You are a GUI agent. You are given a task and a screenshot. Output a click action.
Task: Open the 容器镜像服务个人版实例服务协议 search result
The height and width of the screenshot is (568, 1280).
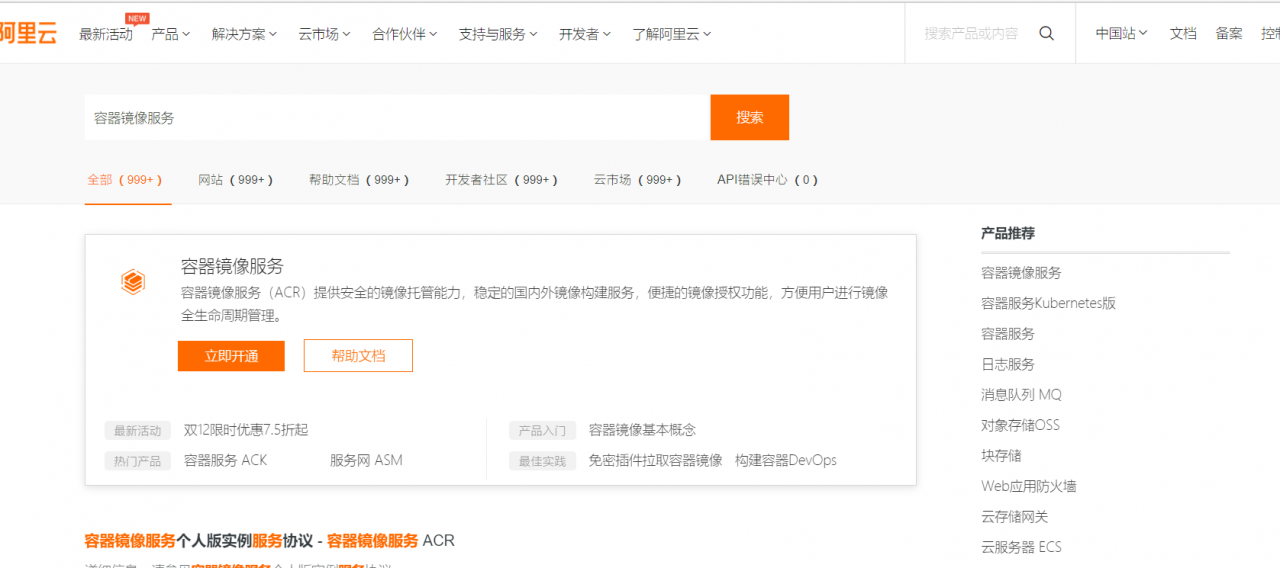pos(270,541)
